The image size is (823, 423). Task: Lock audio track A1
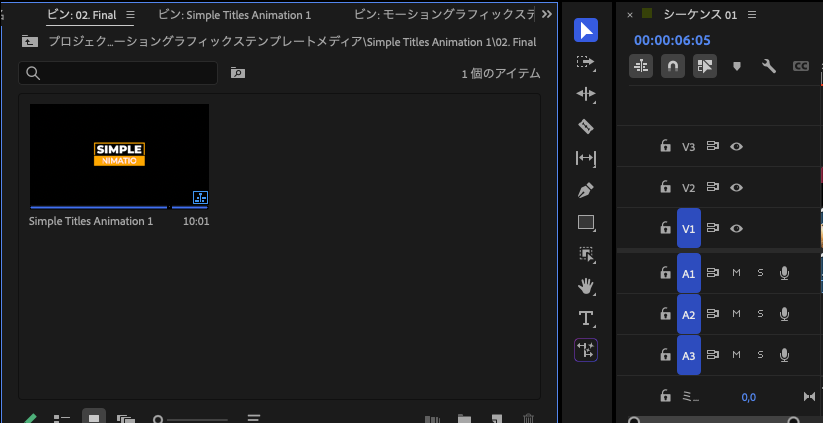pyautogui.click(x=665, y=273)
